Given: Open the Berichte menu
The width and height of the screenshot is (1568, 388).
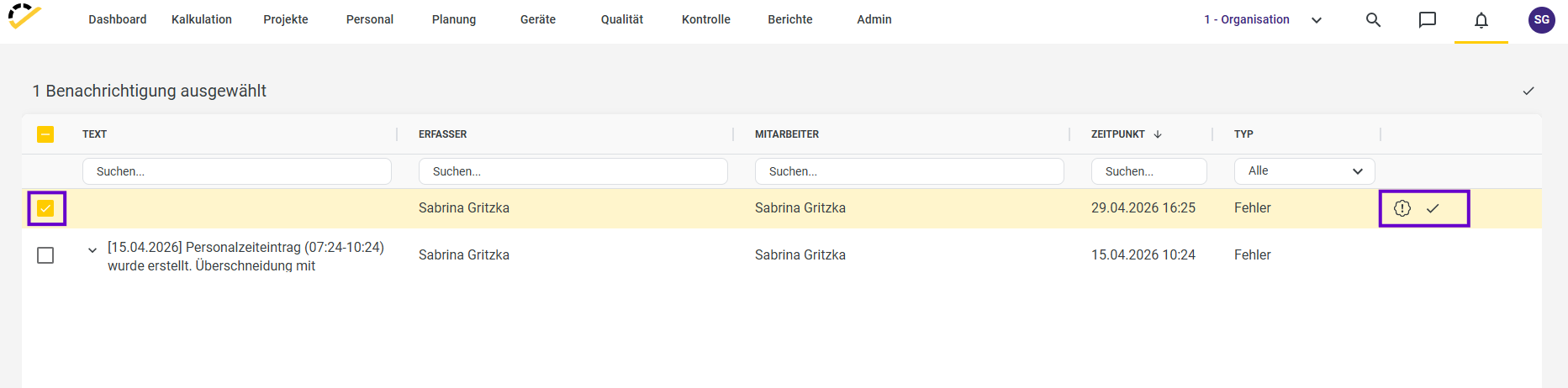Looking at the screenshot, I should [x=789, y=19].
